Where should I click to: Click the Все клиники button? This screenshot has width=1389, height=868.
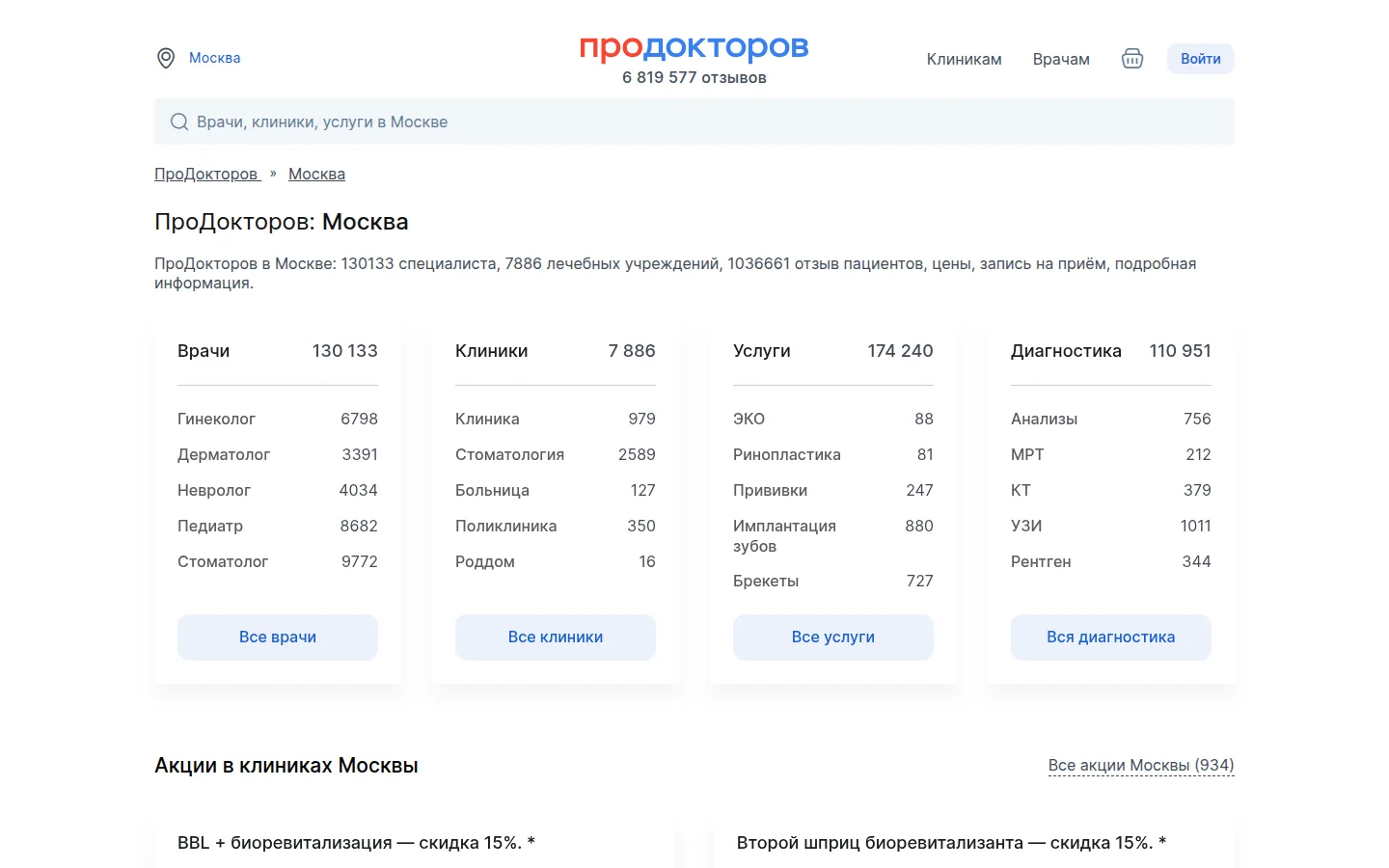coord(556,637)
